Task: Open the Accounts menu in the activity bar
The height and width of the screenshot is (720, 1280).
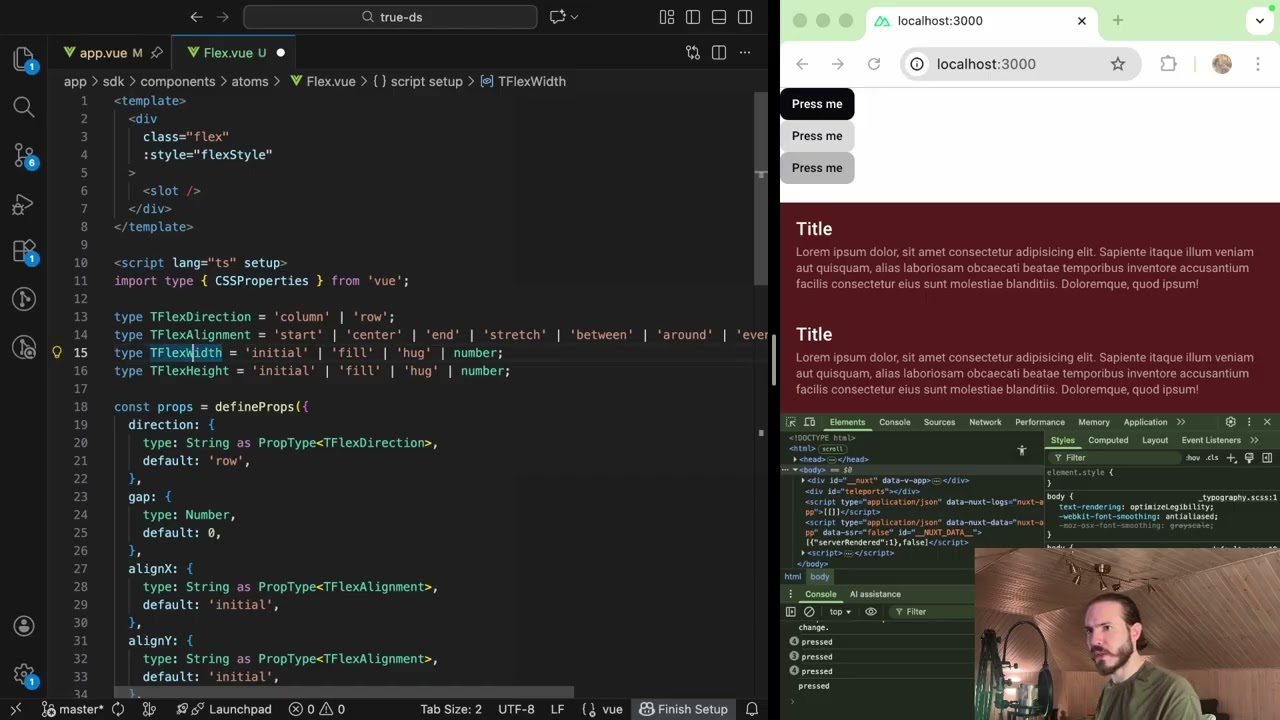Action: click(24, 627)
